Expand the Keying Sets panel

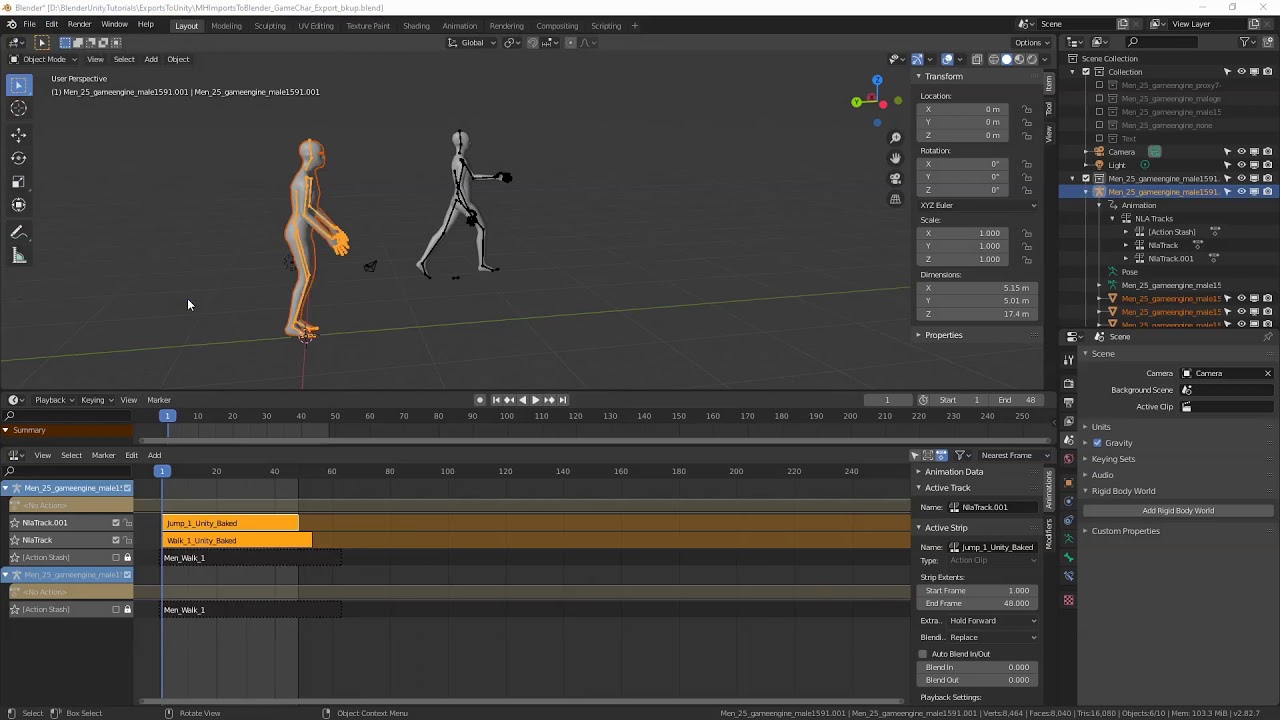(x=1113, y=459)
